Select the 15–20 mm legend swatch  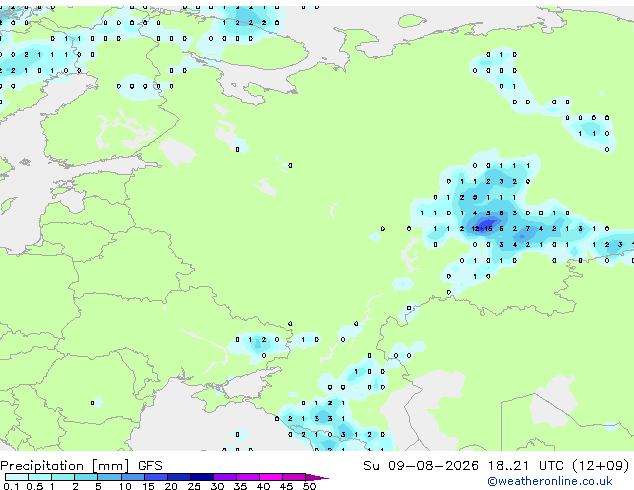(x=156, y=477)
